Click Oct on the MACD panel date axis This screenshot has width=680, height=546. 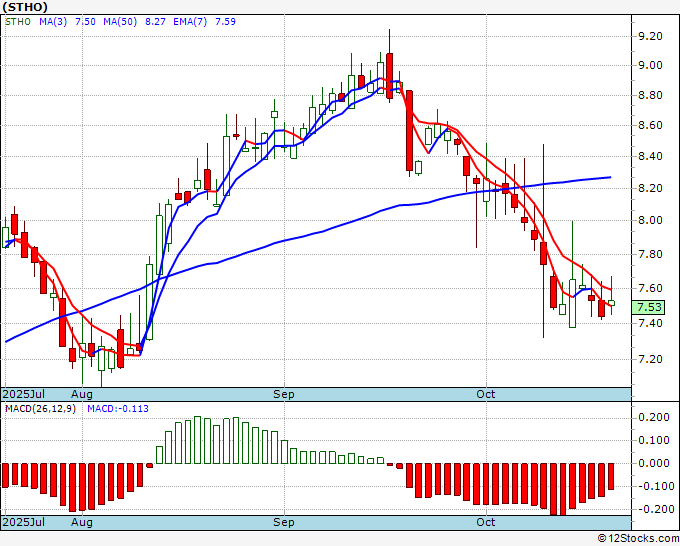click(x=485, y=522)
